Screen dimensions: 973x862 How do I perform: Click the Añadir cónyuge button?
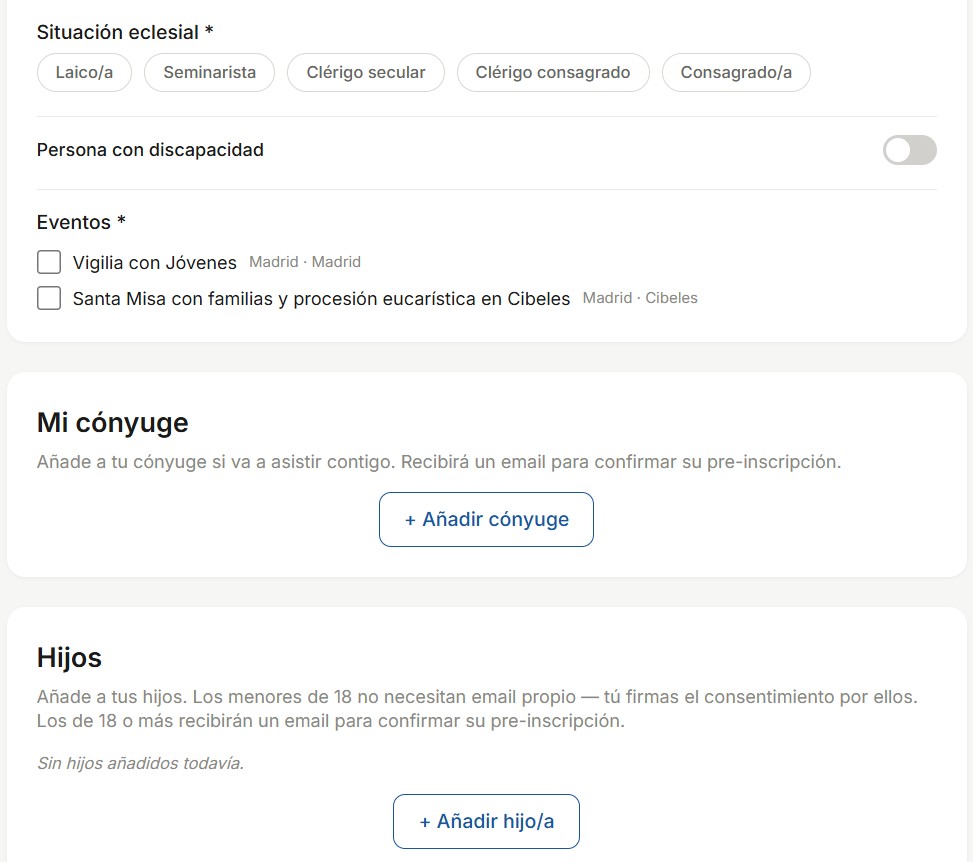click(486, 520)
